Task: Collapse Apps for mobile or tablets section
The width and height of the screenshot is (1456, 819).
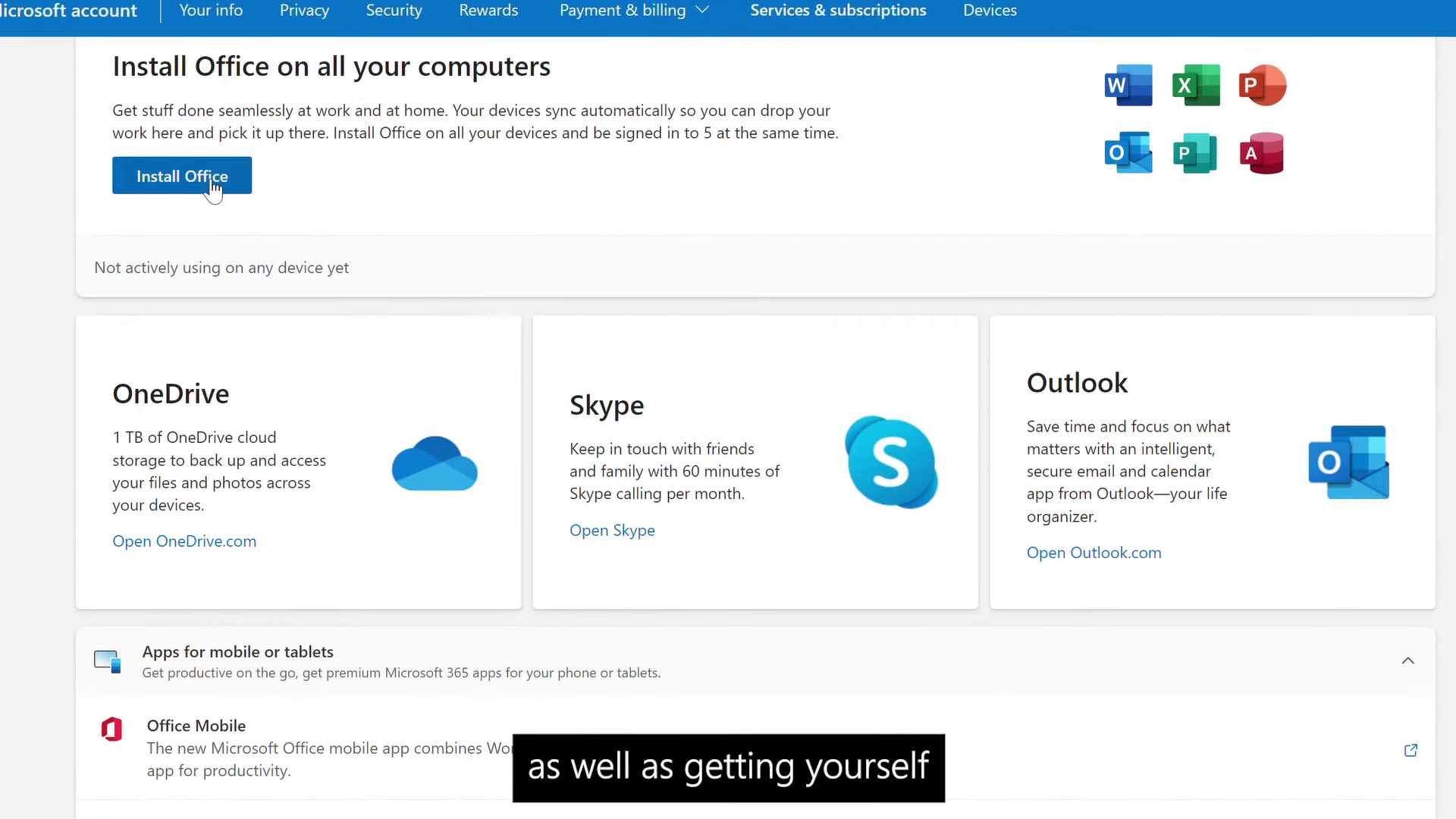Action: click(x=1407, y=661)
